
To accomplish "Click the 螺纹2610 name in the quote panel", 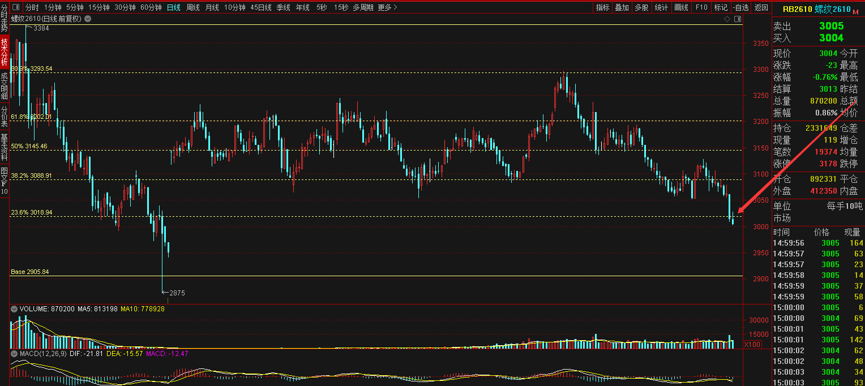I will click(x=833, y=9).
